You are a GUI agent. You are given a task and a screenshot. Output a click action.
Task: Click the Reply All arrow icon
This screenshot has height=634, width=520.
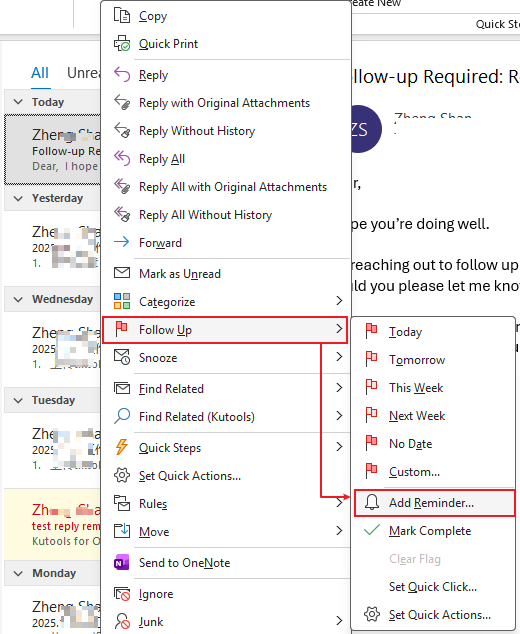122,158
